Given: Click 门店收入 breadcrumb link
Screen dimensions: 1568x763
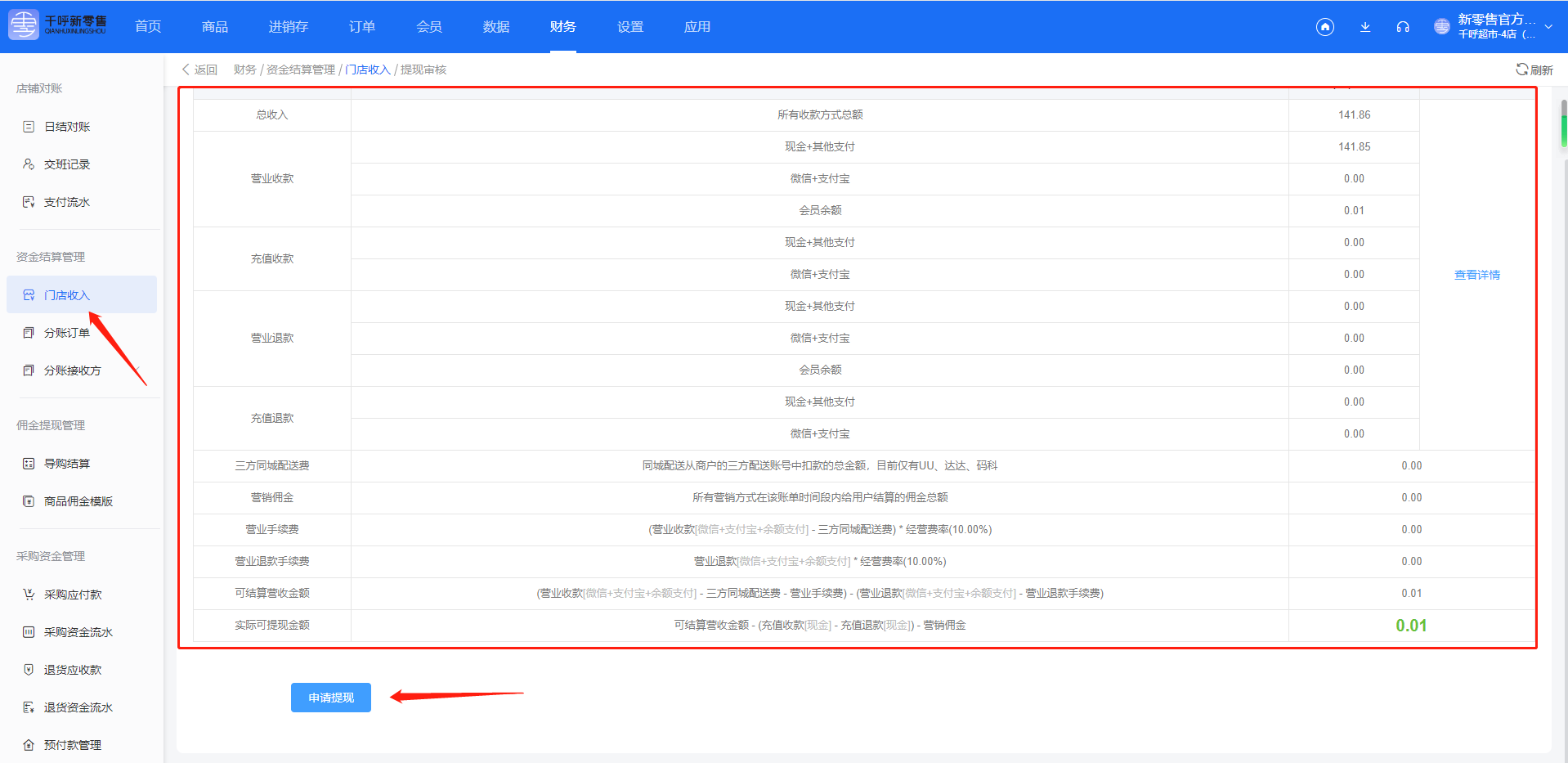Looking at the screenshot, I should click(368, 70).
